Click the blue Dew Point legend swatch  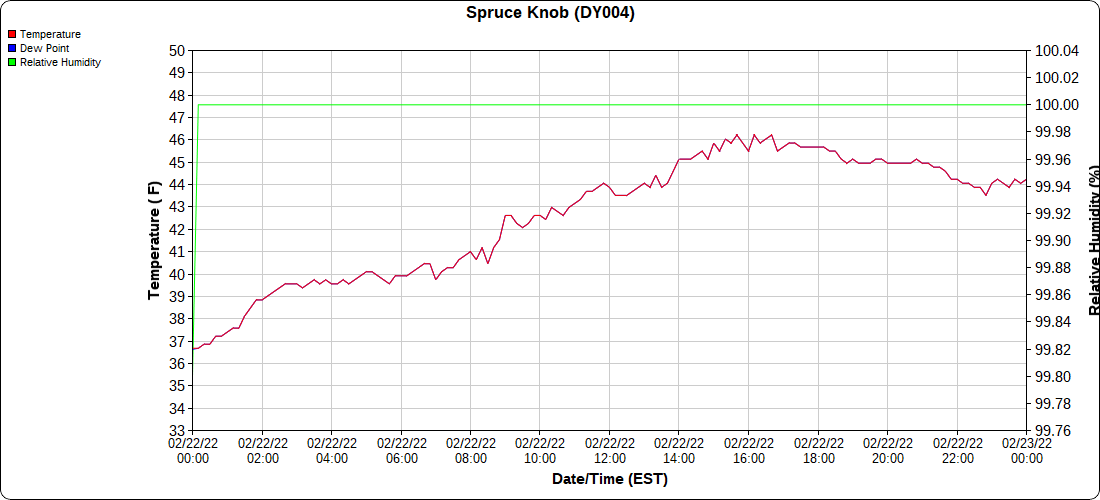[12, 48]
